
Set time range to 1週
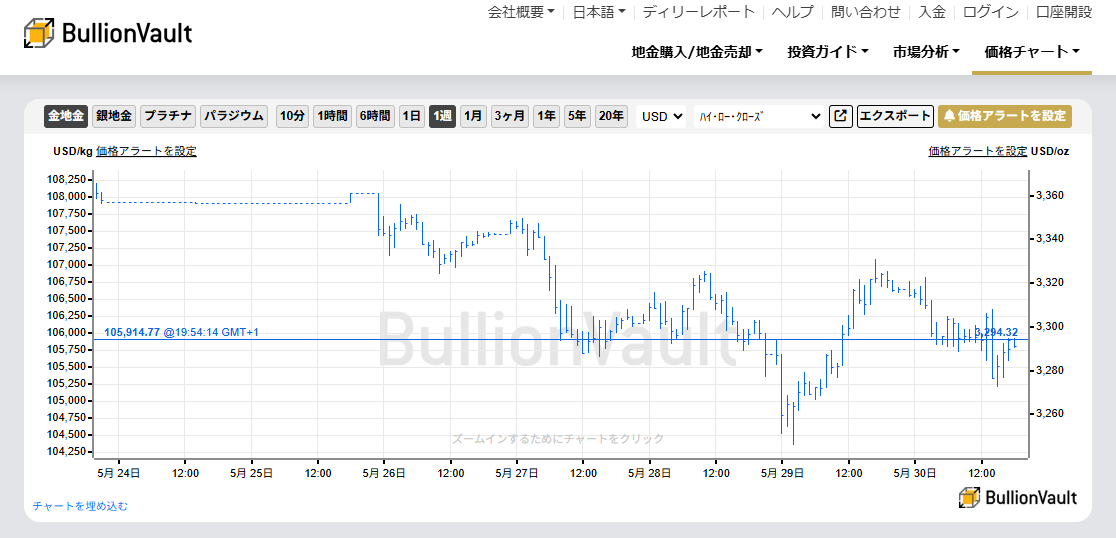coord(442,116)
